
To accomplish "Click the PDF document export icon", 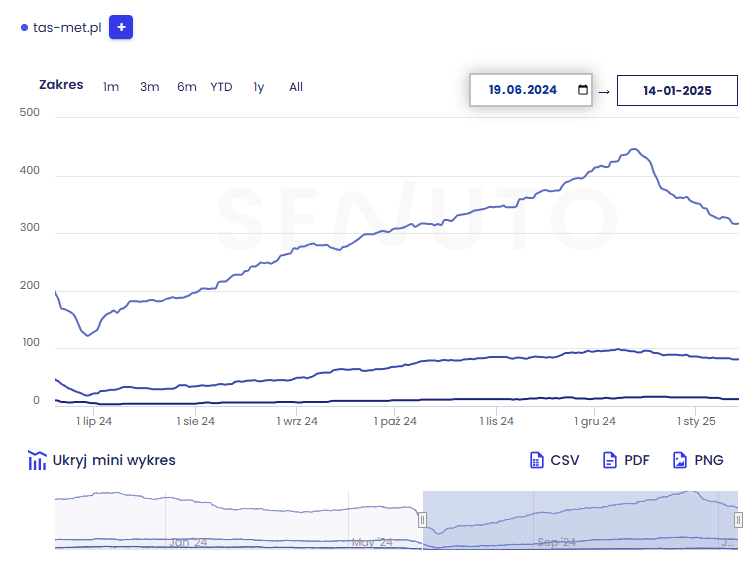I will click(609, 460).
